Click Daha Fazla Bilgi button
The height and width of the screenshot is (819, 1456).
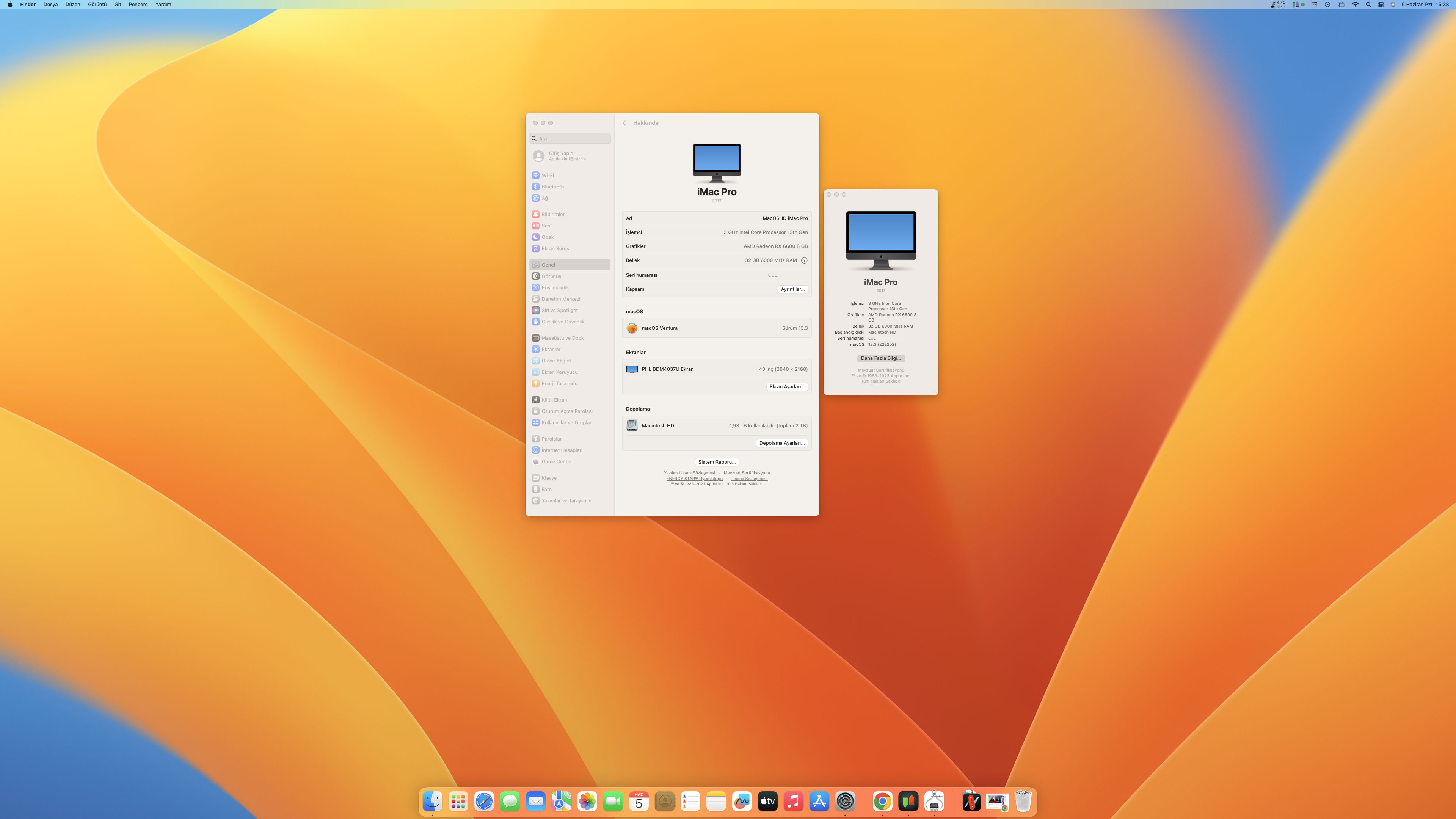coord(880,358)
